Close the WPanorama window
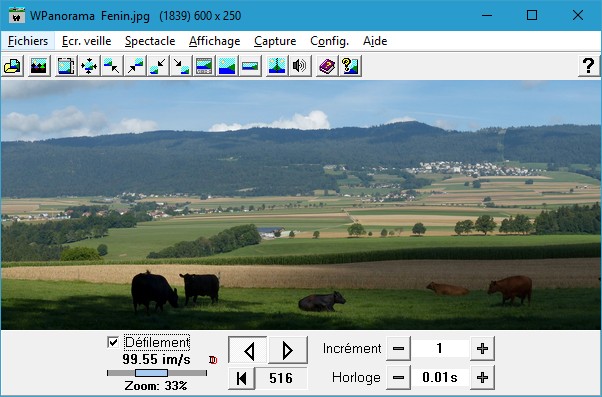The width and height of the screenshot is (602, 397). click(578, 15)
